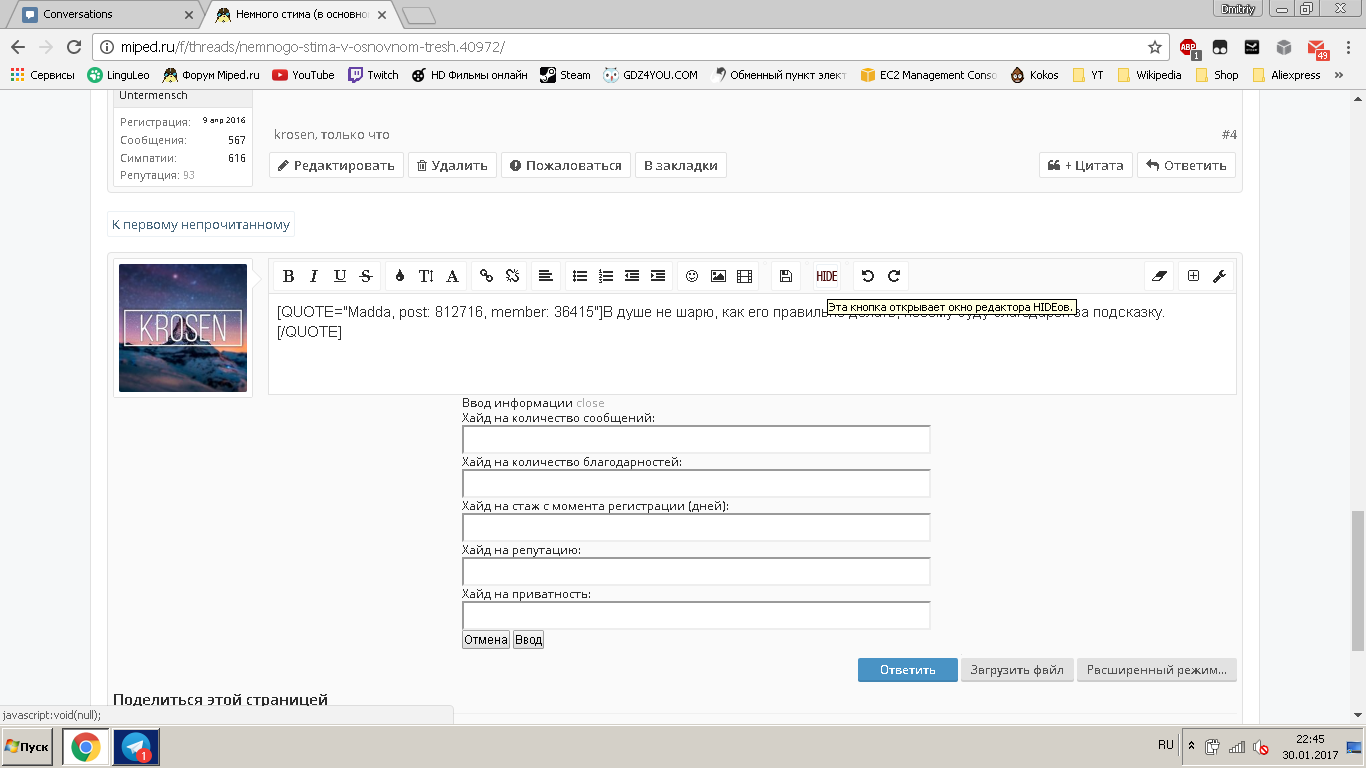Insert an ordered numbered list

pyautogui.click(x=606, y=276)
